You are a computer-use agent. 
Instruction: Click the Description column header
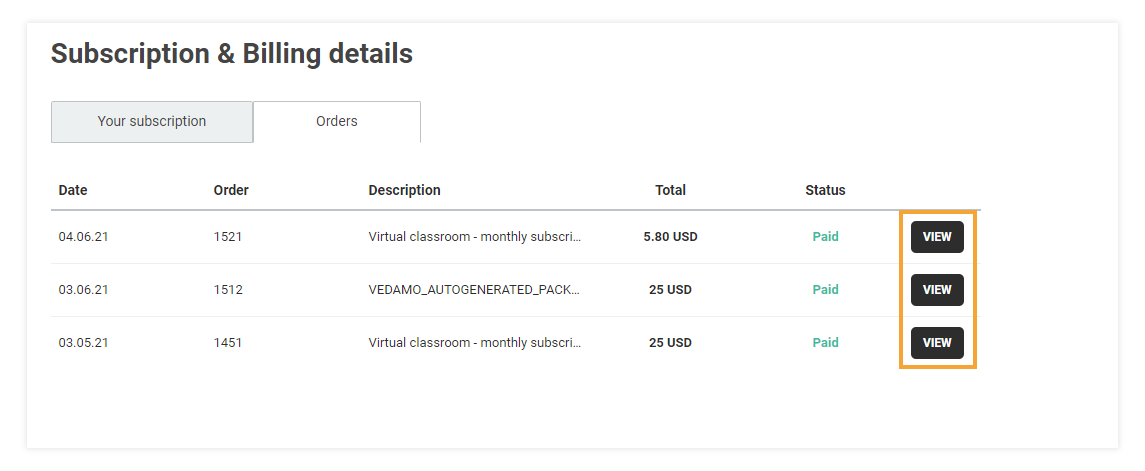coord(405,190)
